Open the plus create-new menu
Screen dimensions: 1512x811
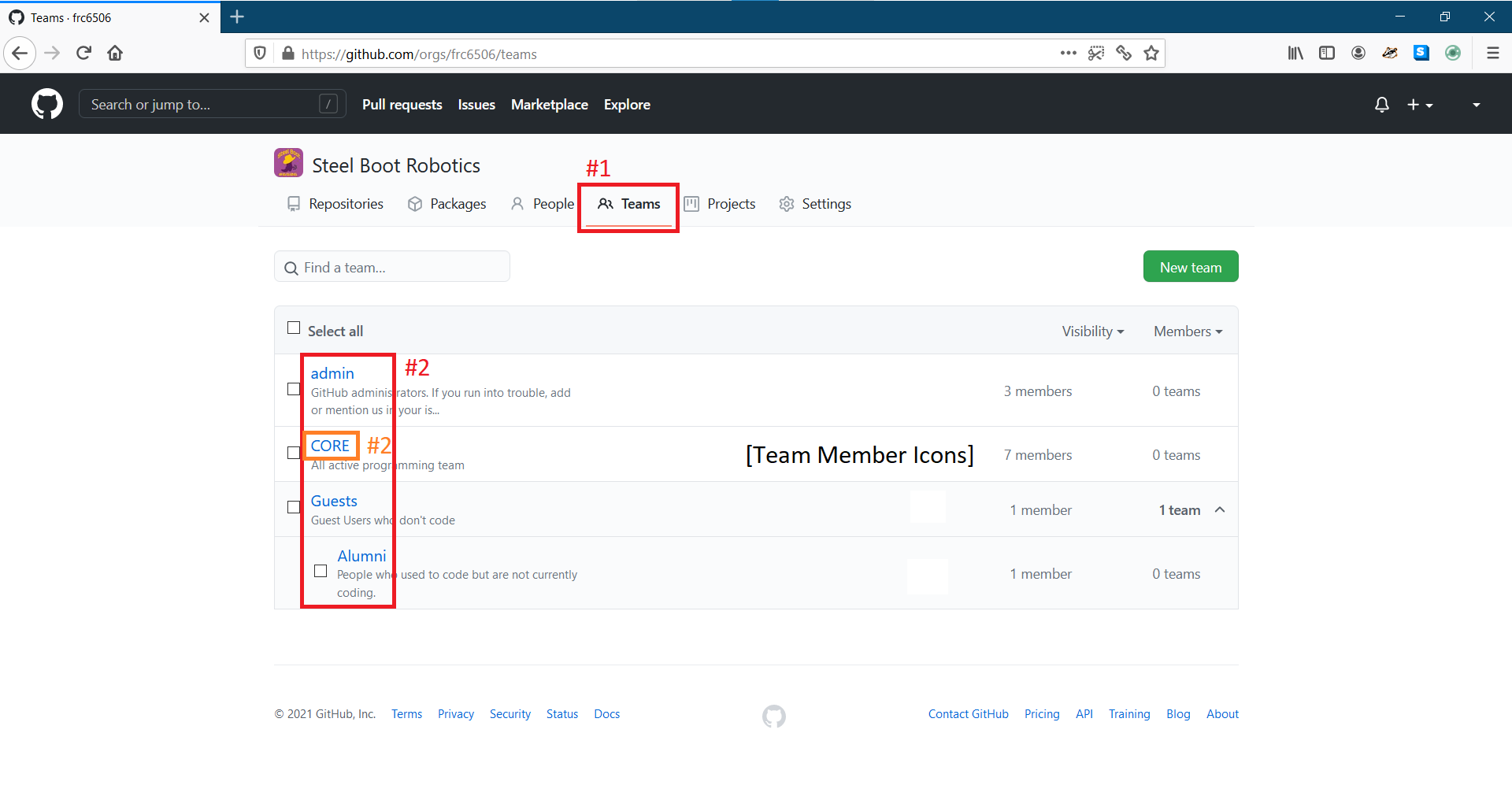[1420, 105]
